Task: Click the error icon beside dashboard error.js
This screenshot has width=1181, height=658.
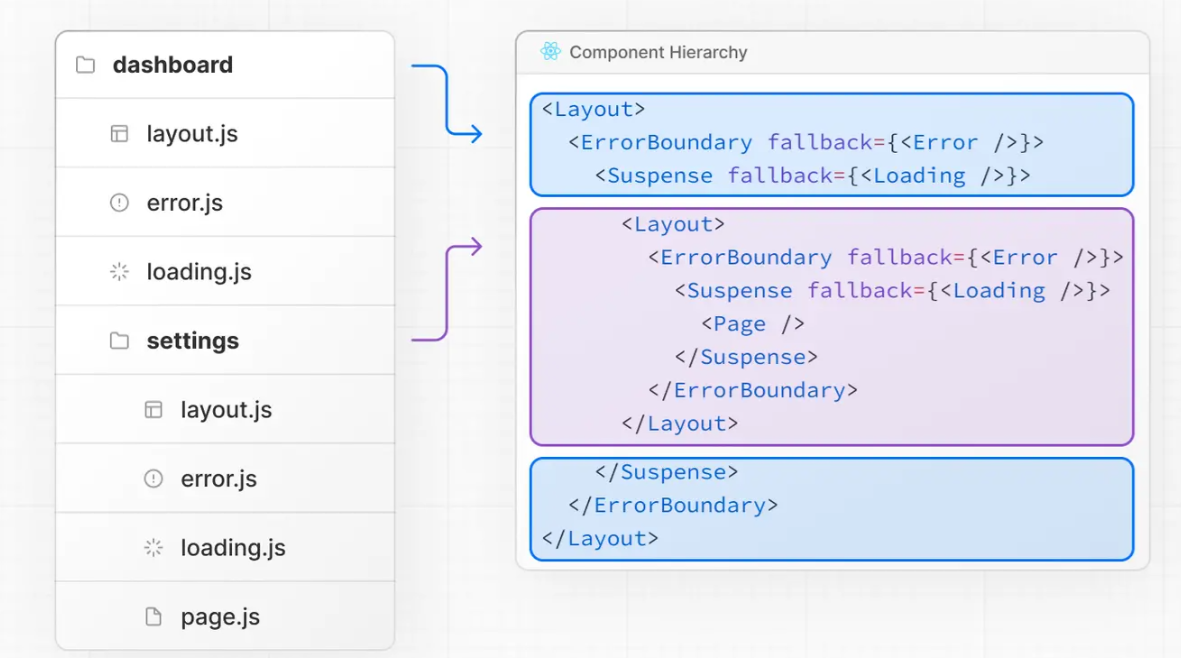Action: coord(119,203)
